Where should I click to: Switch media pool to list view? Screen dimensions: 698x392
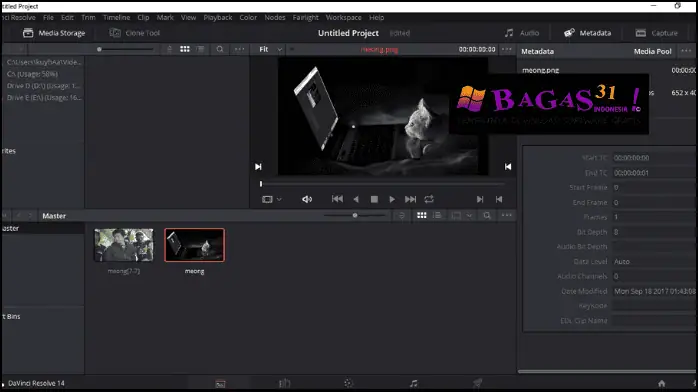pyautogui.click(x=437, y=215)
